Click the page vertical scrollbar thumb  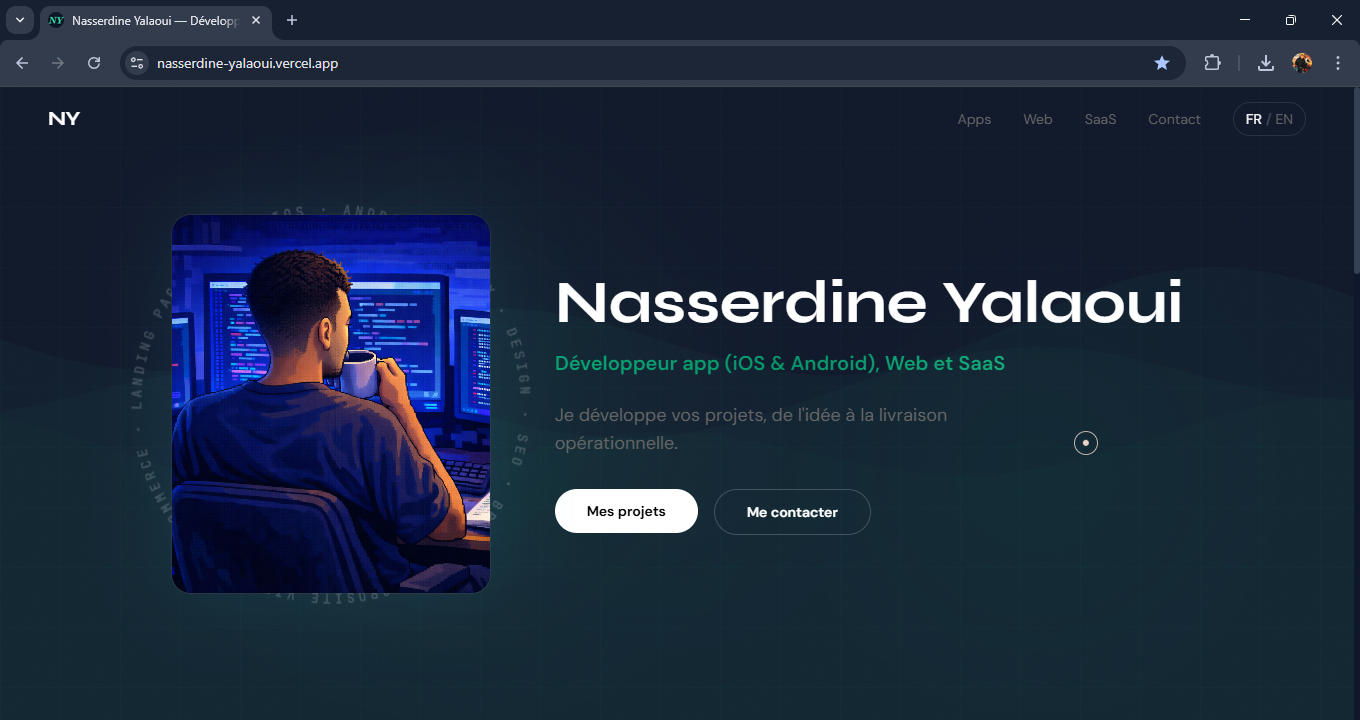(1356, 182)
